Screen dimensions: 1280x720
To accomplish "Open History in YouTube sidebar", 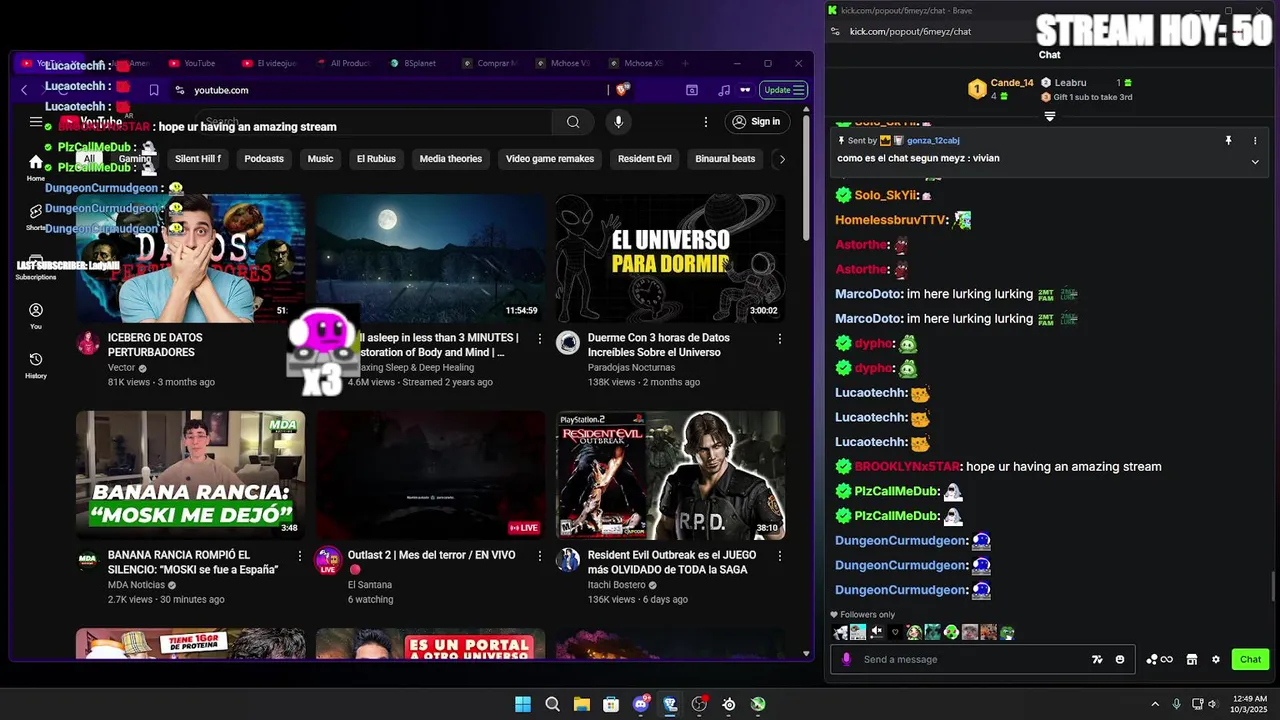I will (x=36, y=365).
